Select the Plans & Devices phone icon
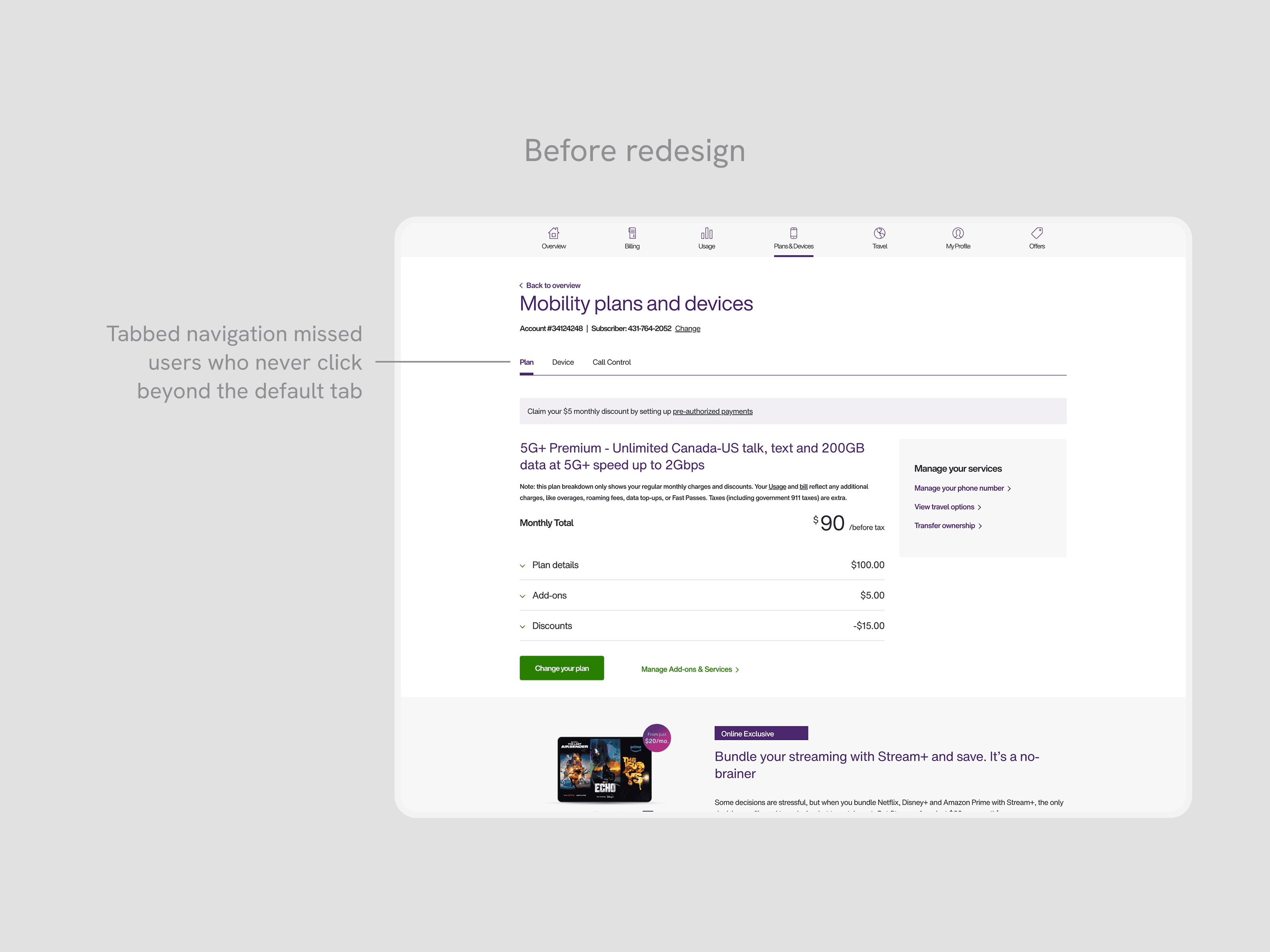Image resolution: width=1270 pixels, height=952 pixels. pos(793,234)
